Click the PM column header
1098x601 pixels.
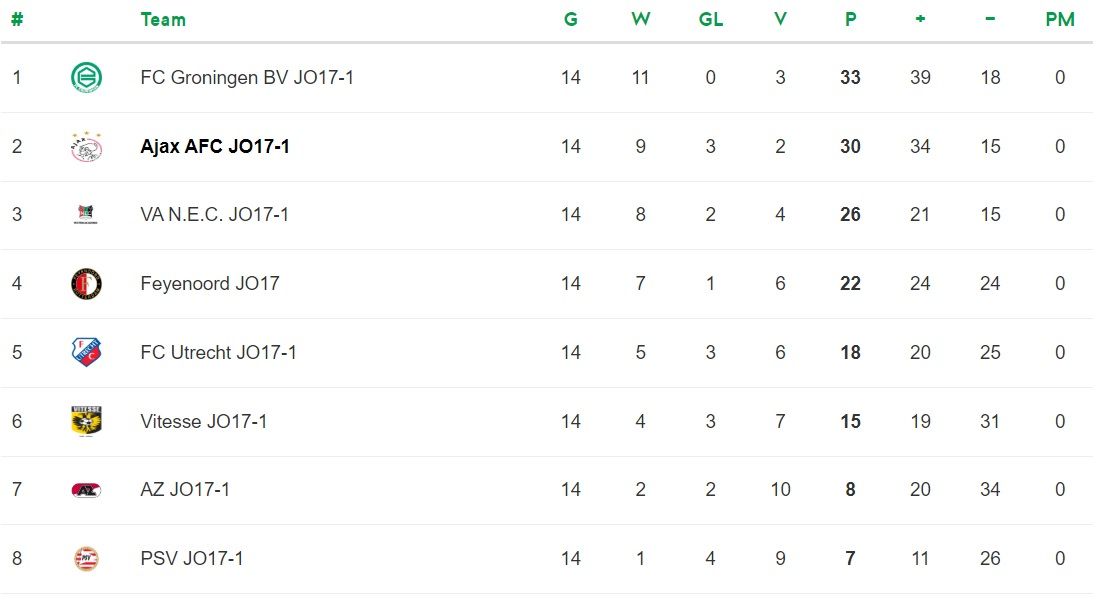tap(1060, 19)
